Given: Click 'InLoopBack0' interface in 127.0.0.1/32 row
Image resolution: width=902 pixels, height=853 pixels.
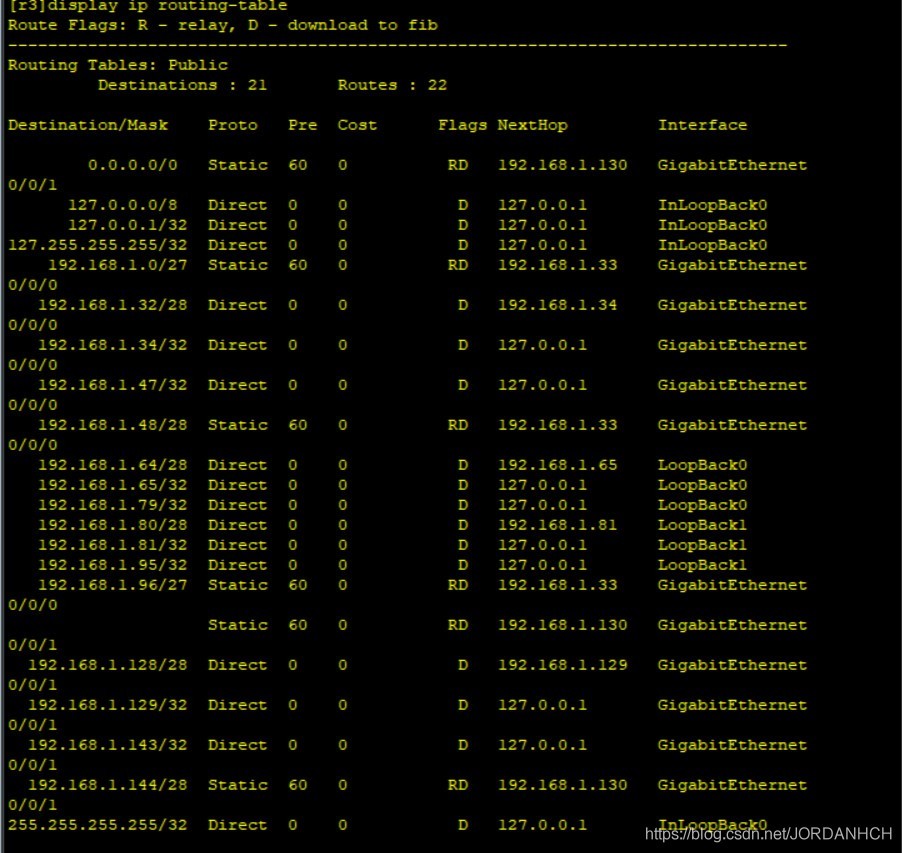Looking at the screenshot, I should (712, 225).
